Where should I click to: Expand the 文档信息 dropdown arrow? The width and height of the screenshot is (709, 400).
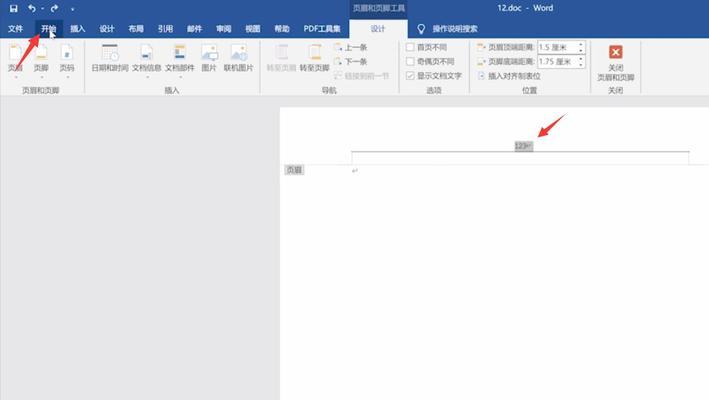[147, 77]
